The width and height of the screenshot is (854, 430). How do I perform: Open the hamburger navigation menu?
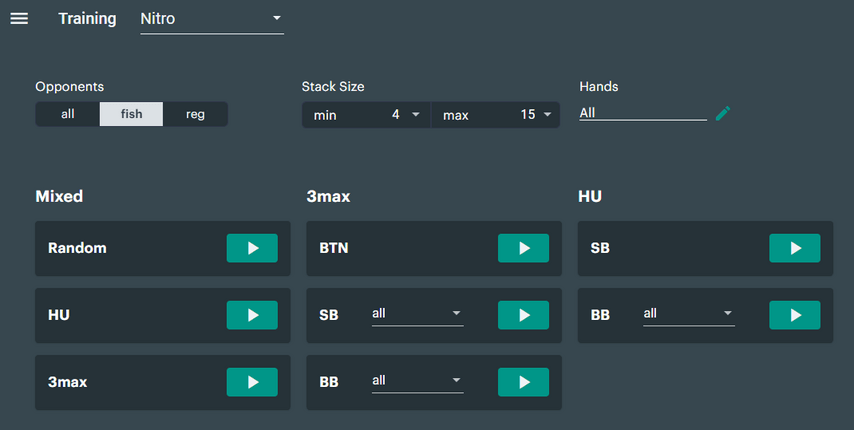(19, 19)
